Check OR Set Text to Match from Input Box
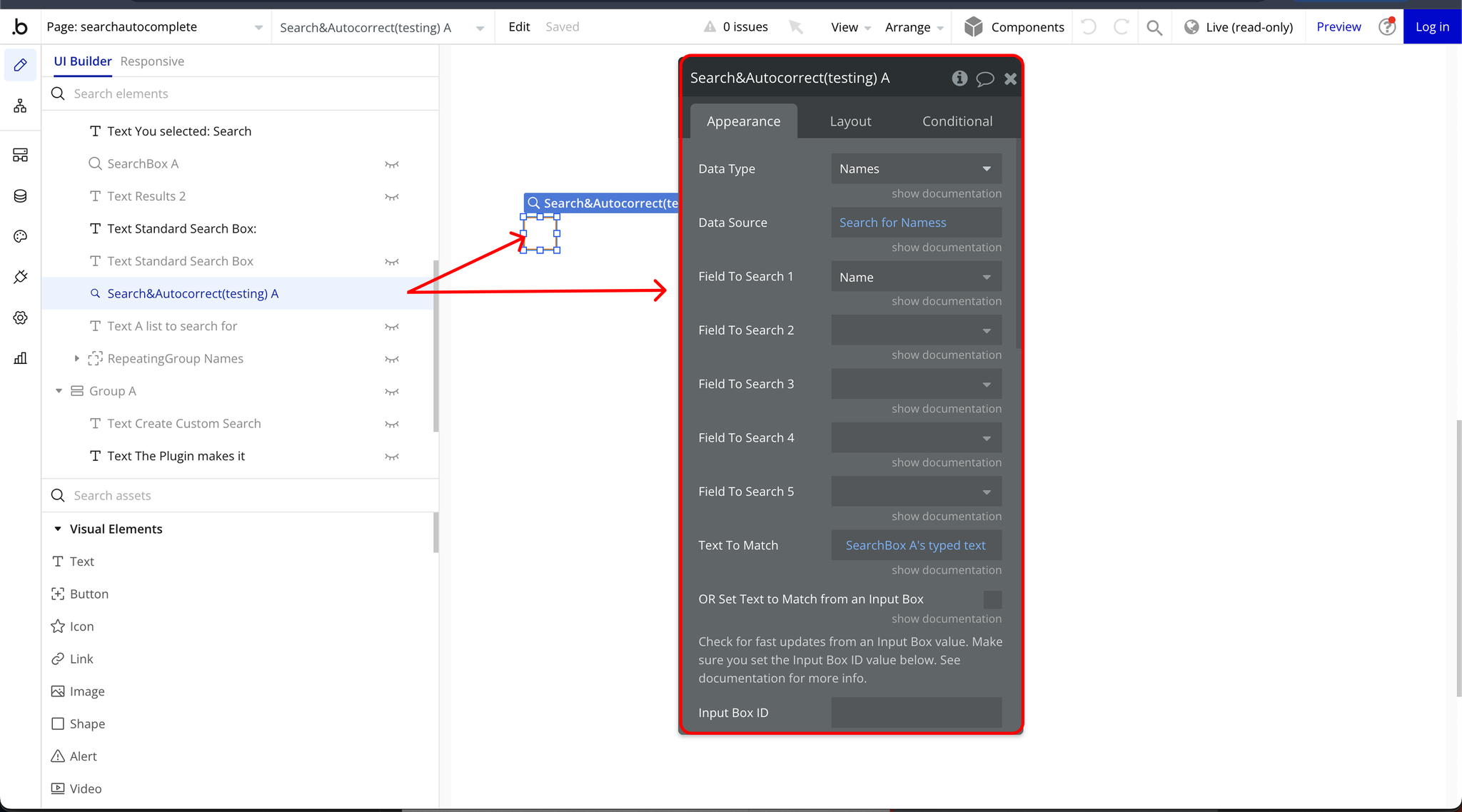Image resolution: width=1462 pixels, height=812 pixels. tap(992, 599)
